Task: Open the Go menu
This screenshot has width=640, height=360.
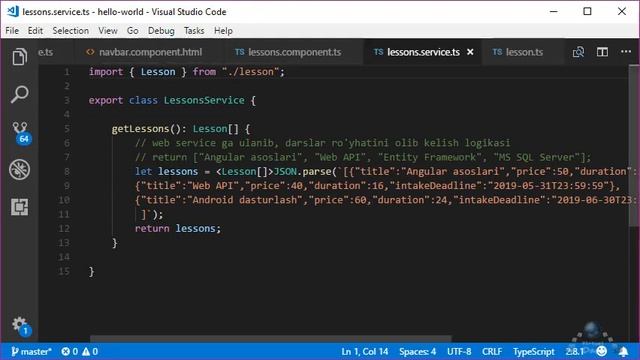Action: (132, 31)
